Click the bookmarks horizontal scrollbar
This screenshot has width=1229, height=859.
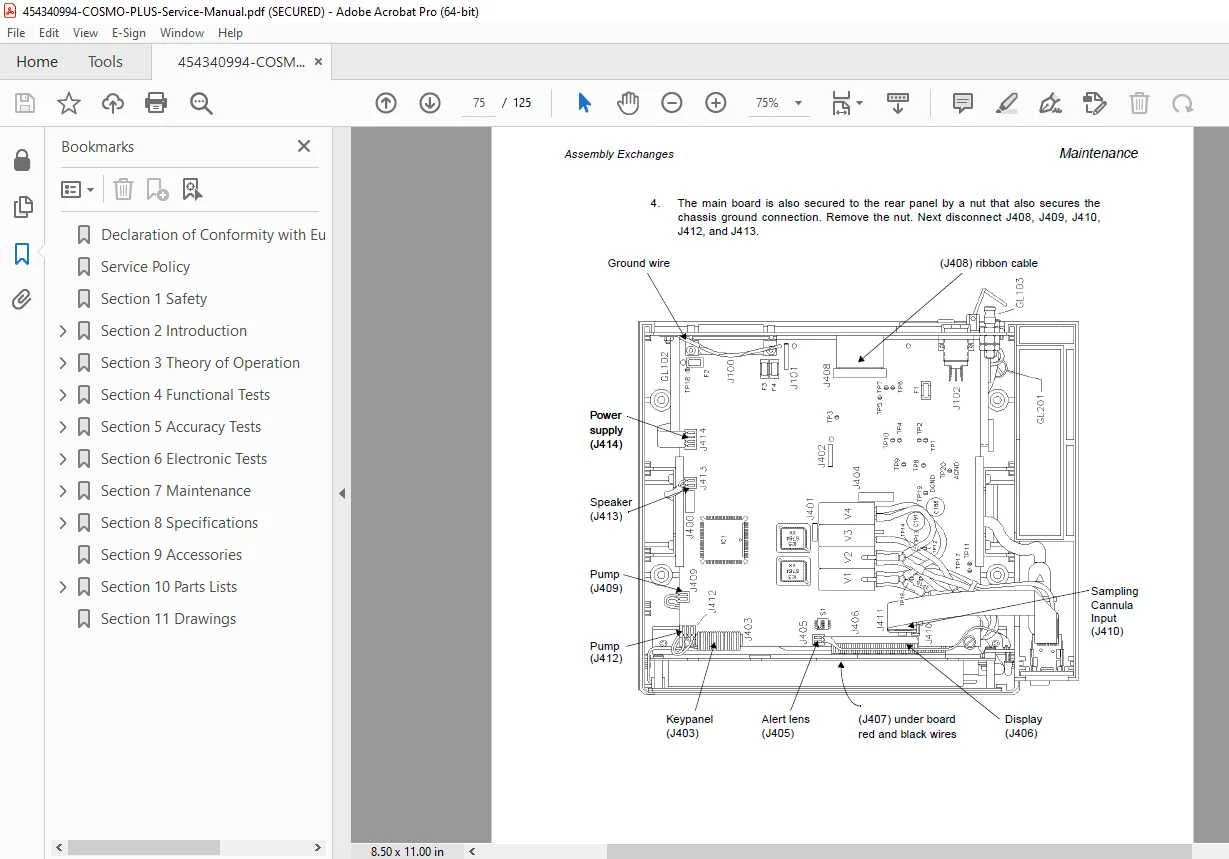click(x=144, y=848)
